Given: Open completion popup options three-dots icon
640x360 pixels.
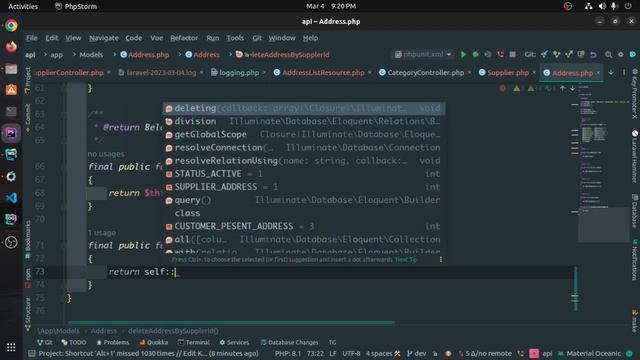Looking at the screenshot, I should [440, 260].
